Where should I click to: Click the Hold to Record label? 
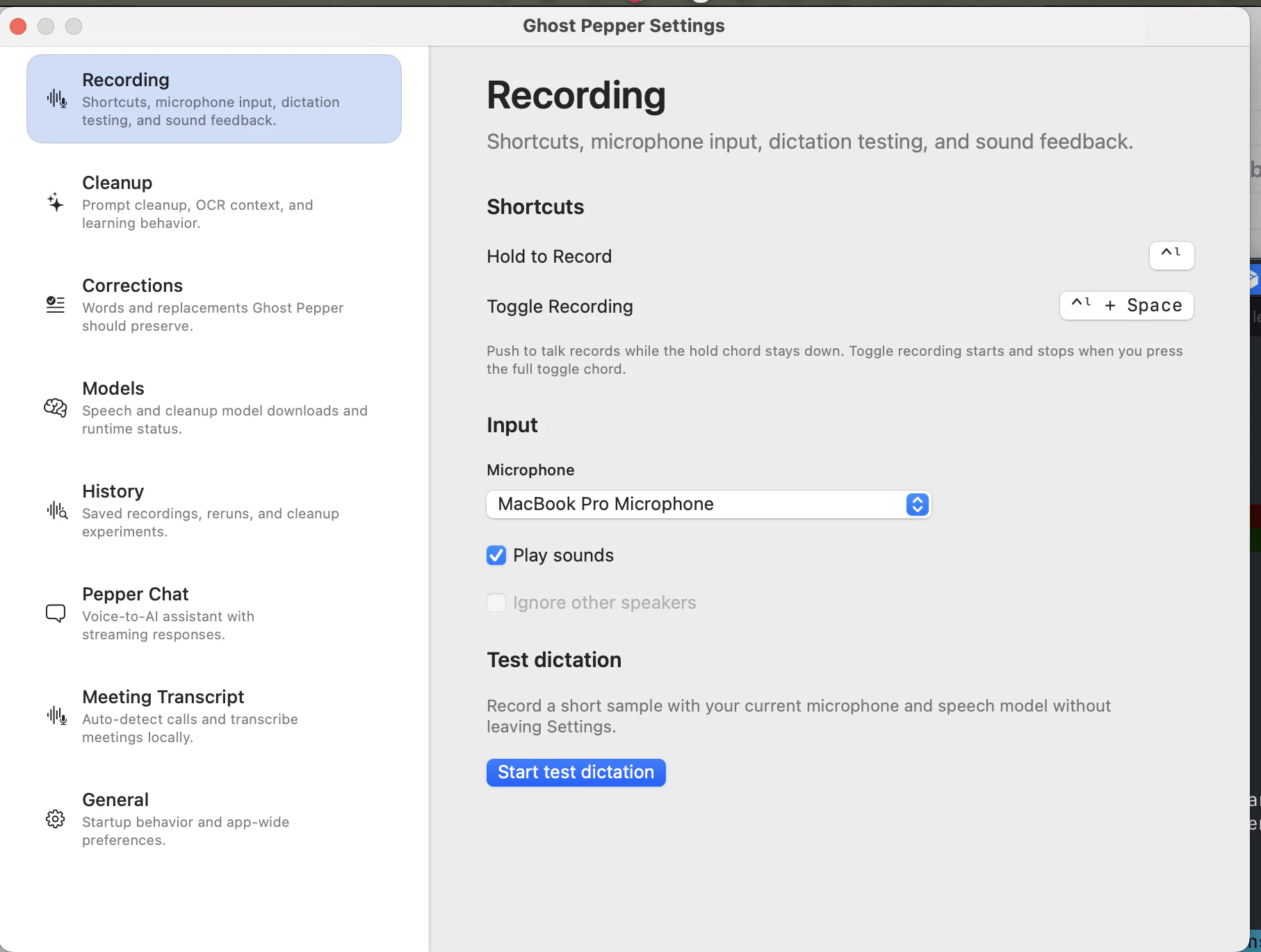(x=549, y=256)
